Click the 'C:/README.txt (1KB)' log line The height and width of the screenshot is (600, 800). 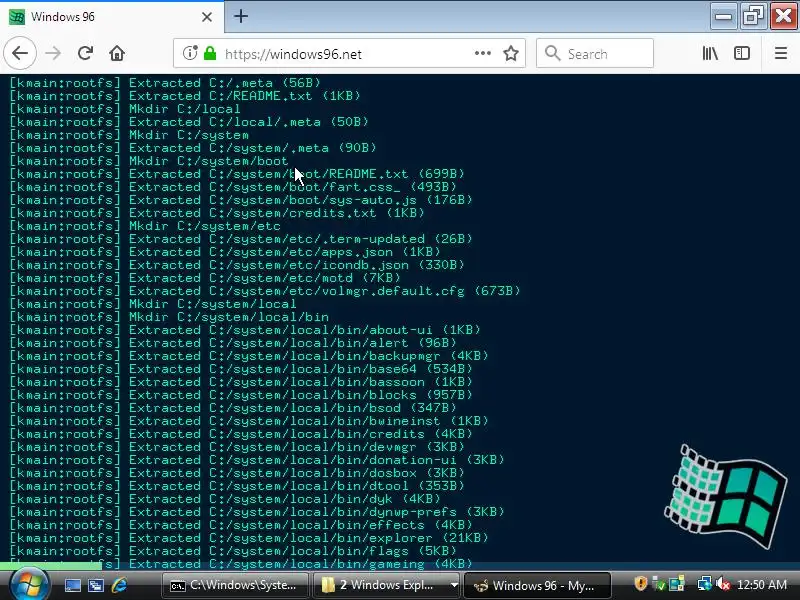click(185, 96)
